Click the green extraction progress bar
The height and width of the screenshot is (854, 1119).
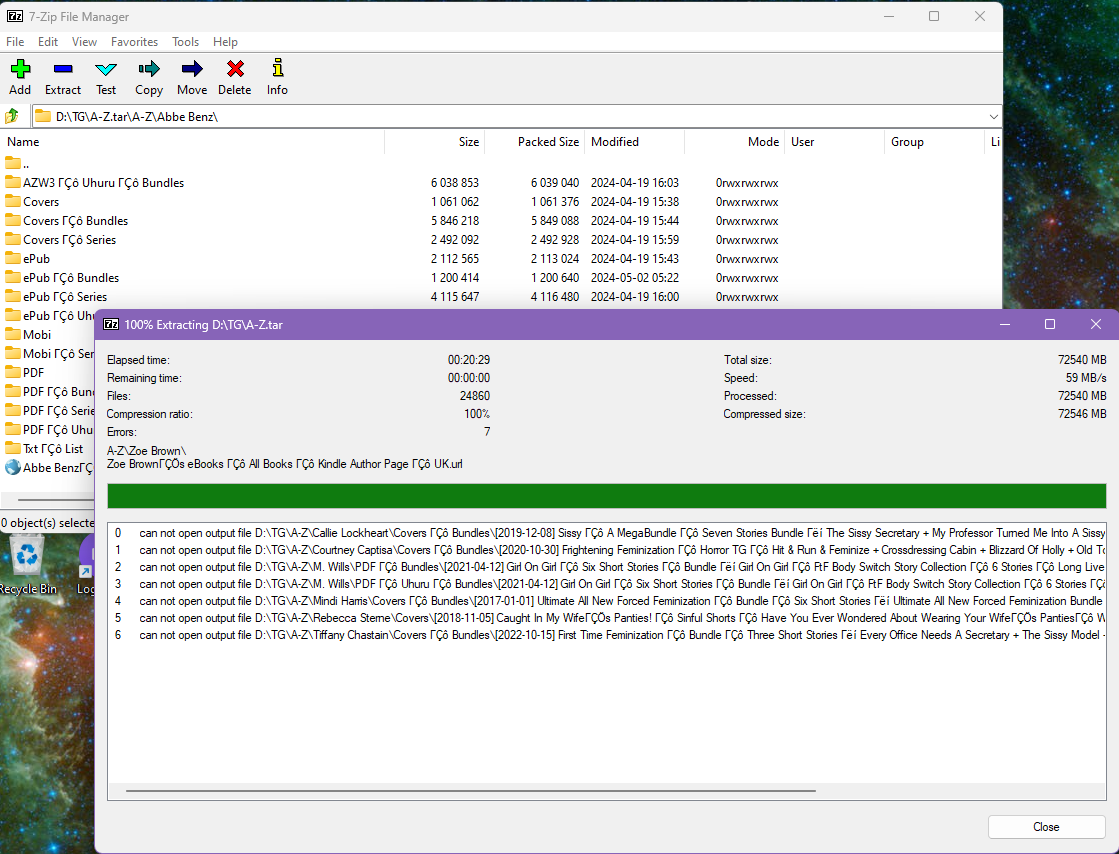606,496
